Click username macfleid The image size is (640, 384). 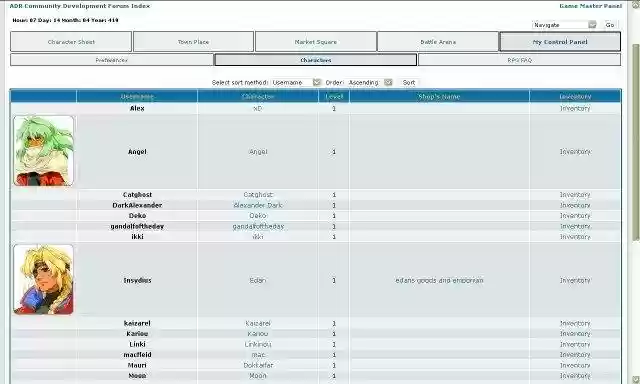pos(137,355)
